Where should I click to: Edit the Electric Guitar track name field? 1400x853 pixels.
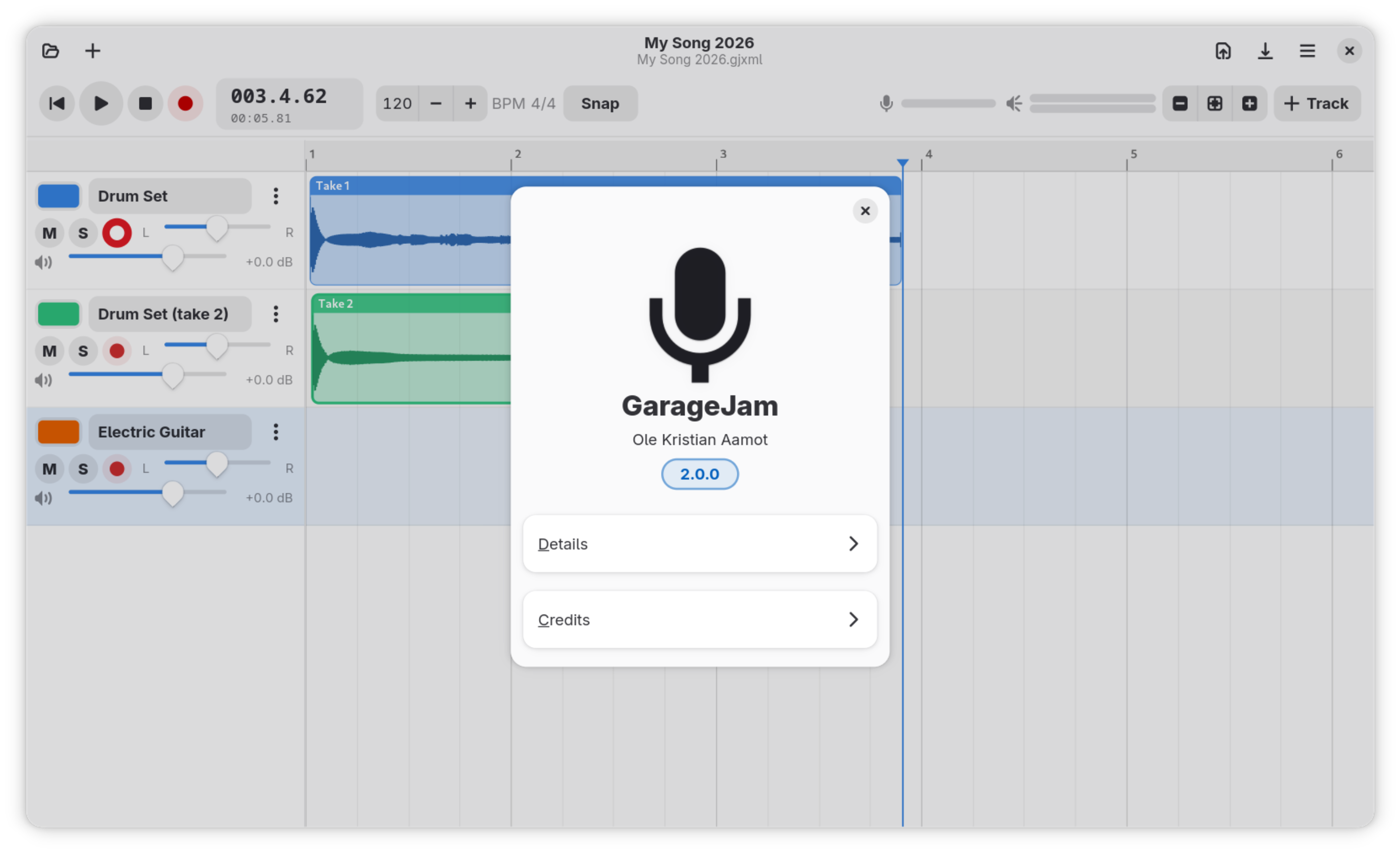(x=170, y=432)
